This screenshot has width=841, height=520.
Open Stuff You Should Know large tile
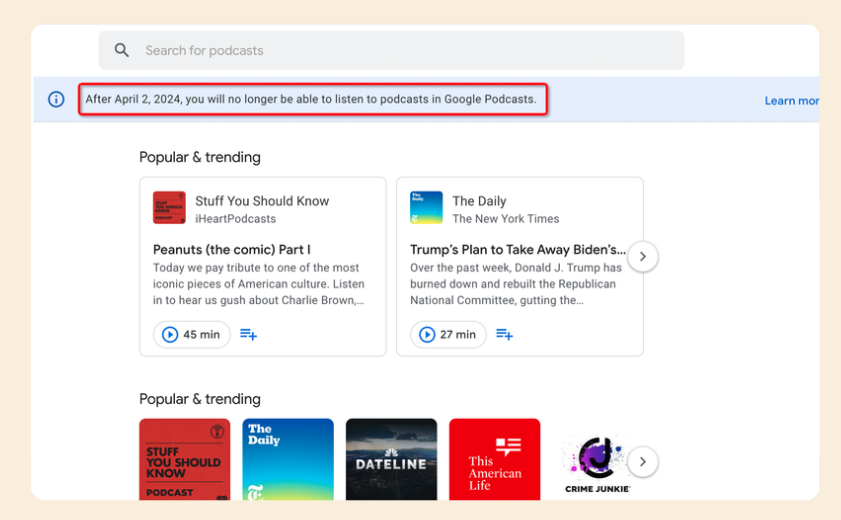point(185,459)
